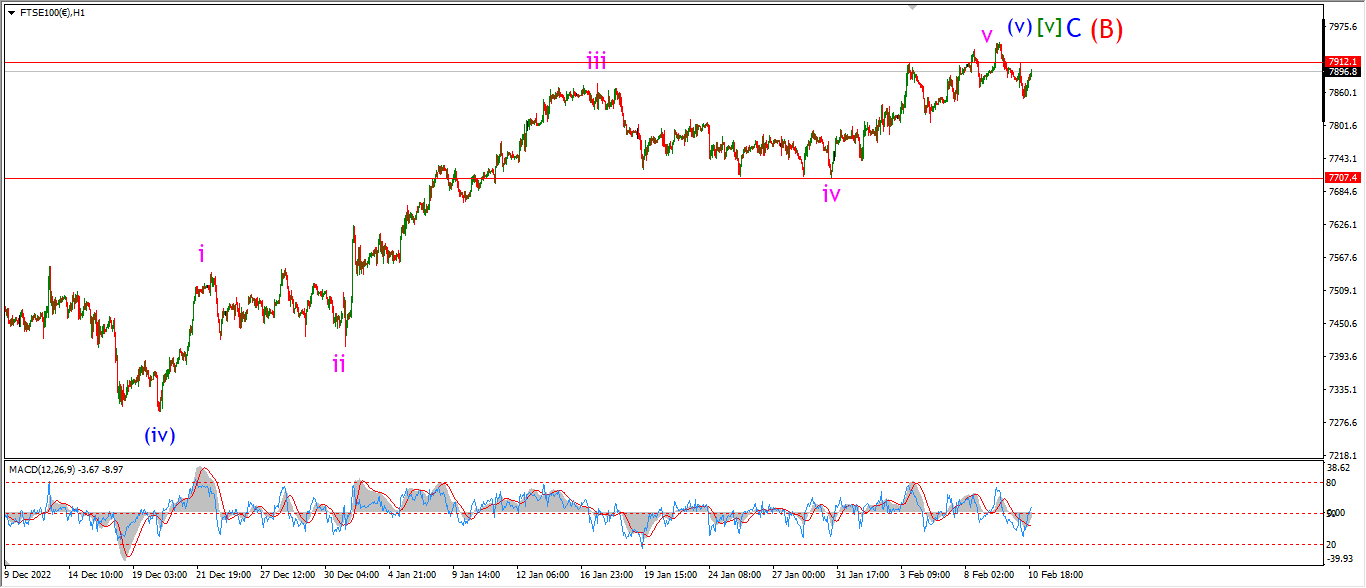Select the gray chart shift triangle marker

tap(912, 6)
